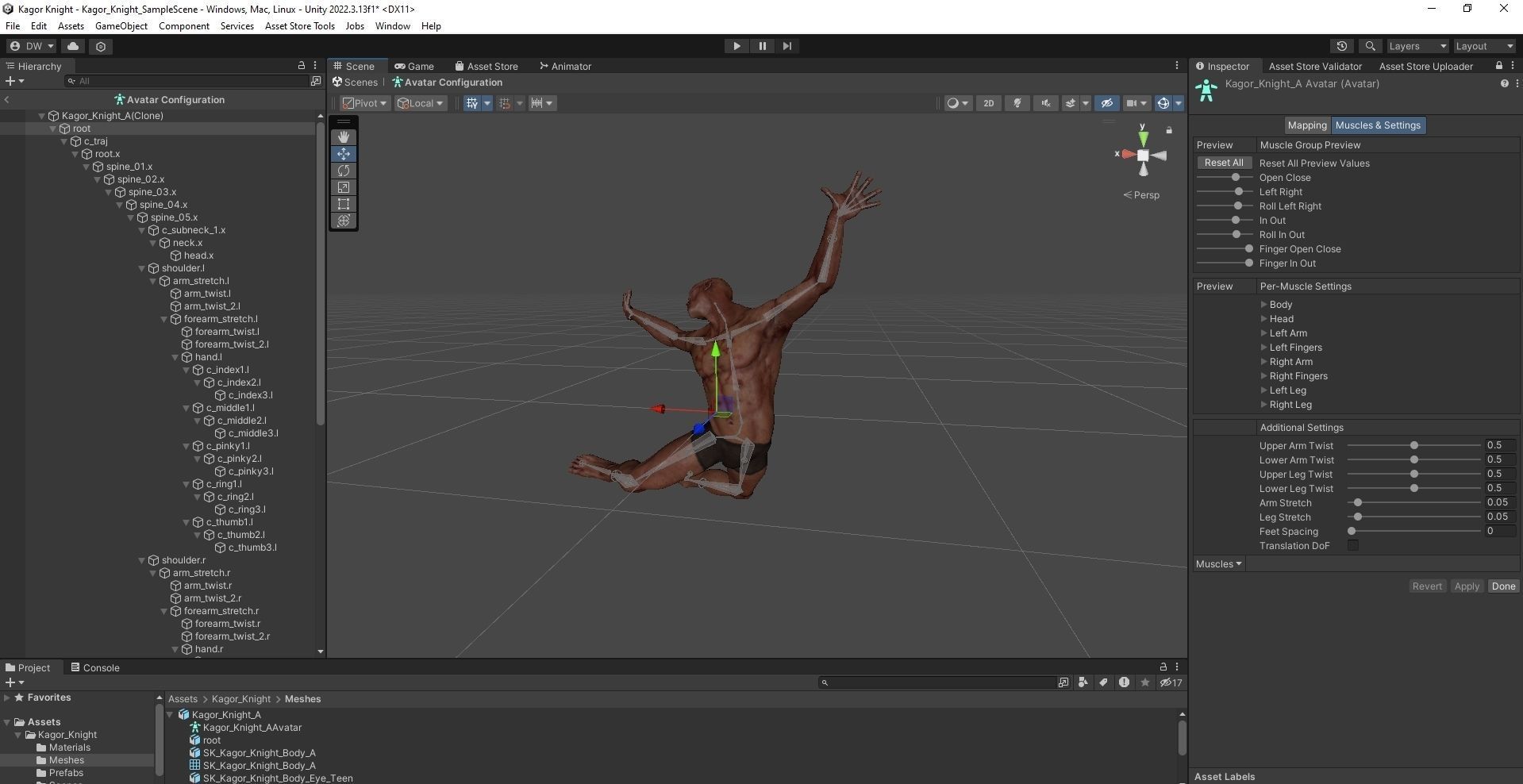Open Project search by type filter
1523x784 pixels.
(x=1083, y=682)
